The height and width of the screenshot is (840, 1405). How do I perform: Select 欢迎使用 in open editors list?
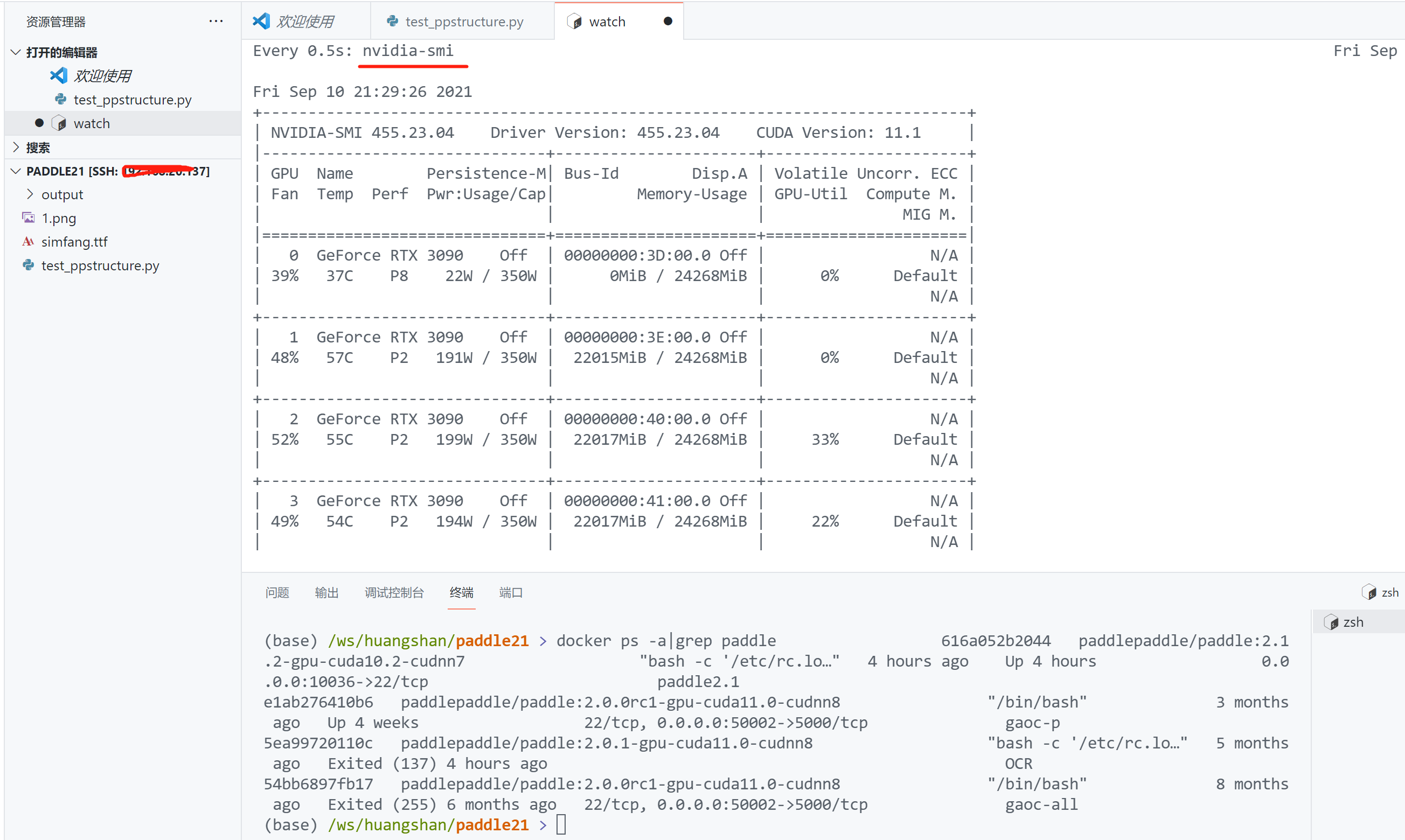pos(123,76)
